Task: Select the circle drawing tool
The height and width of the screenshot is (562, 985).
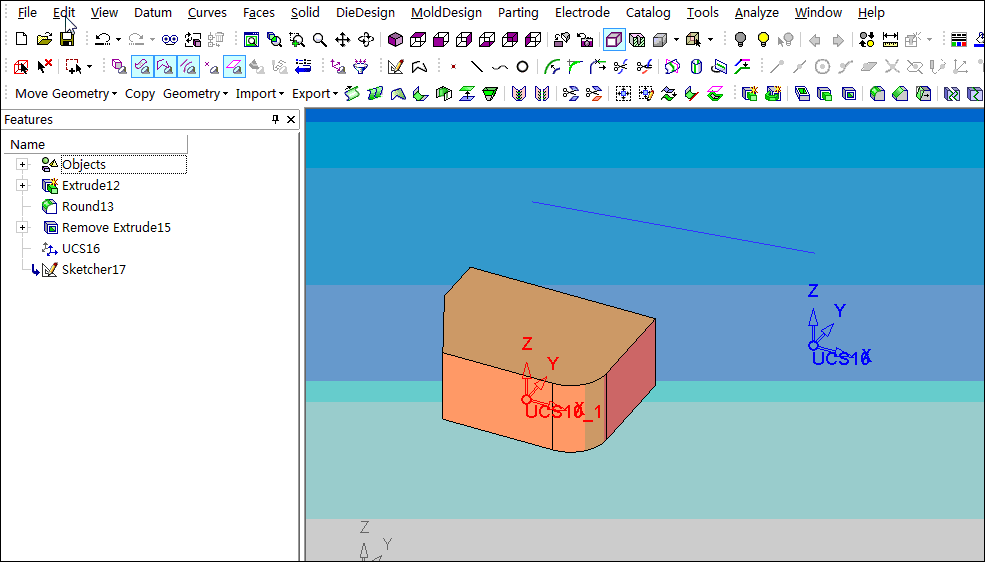Action: [x=522, y=67]
